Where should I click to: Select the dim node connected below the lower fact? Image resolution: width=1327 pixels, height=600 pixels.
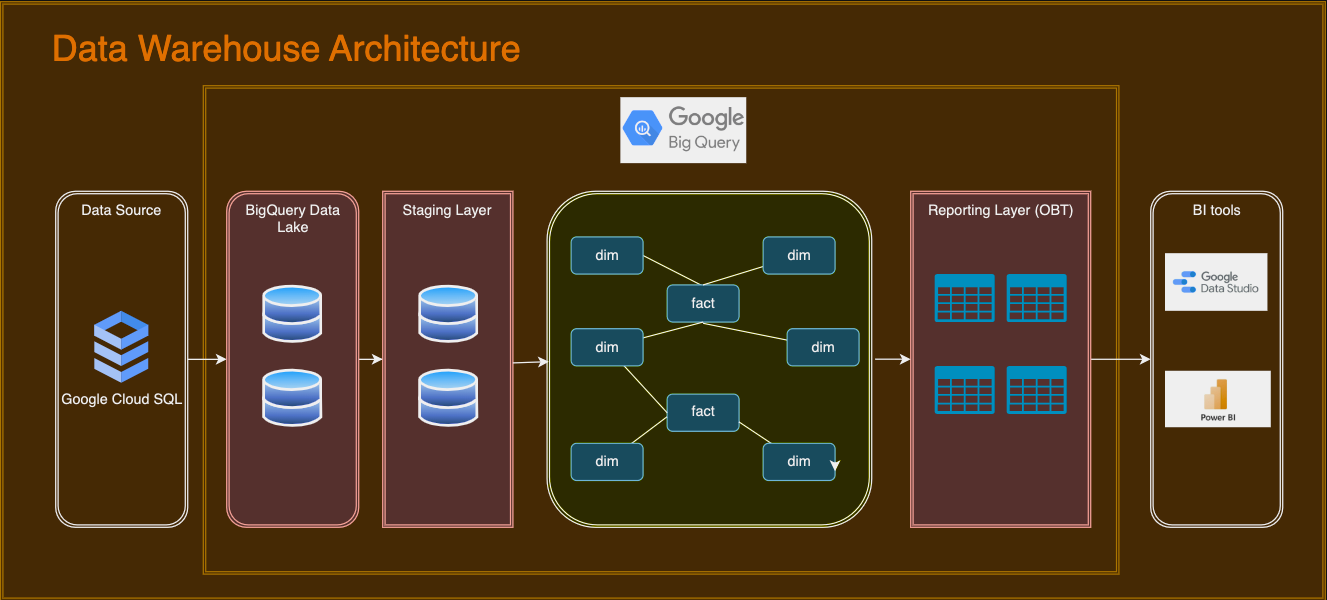607,461
